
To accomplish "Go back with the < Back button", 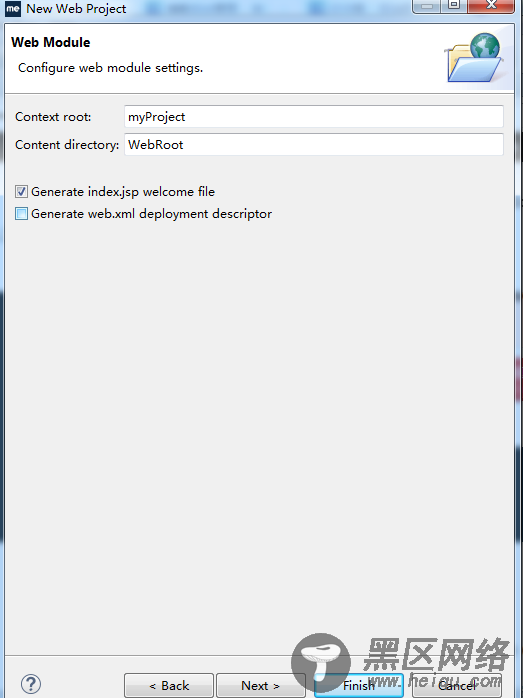I will point(169,686).
